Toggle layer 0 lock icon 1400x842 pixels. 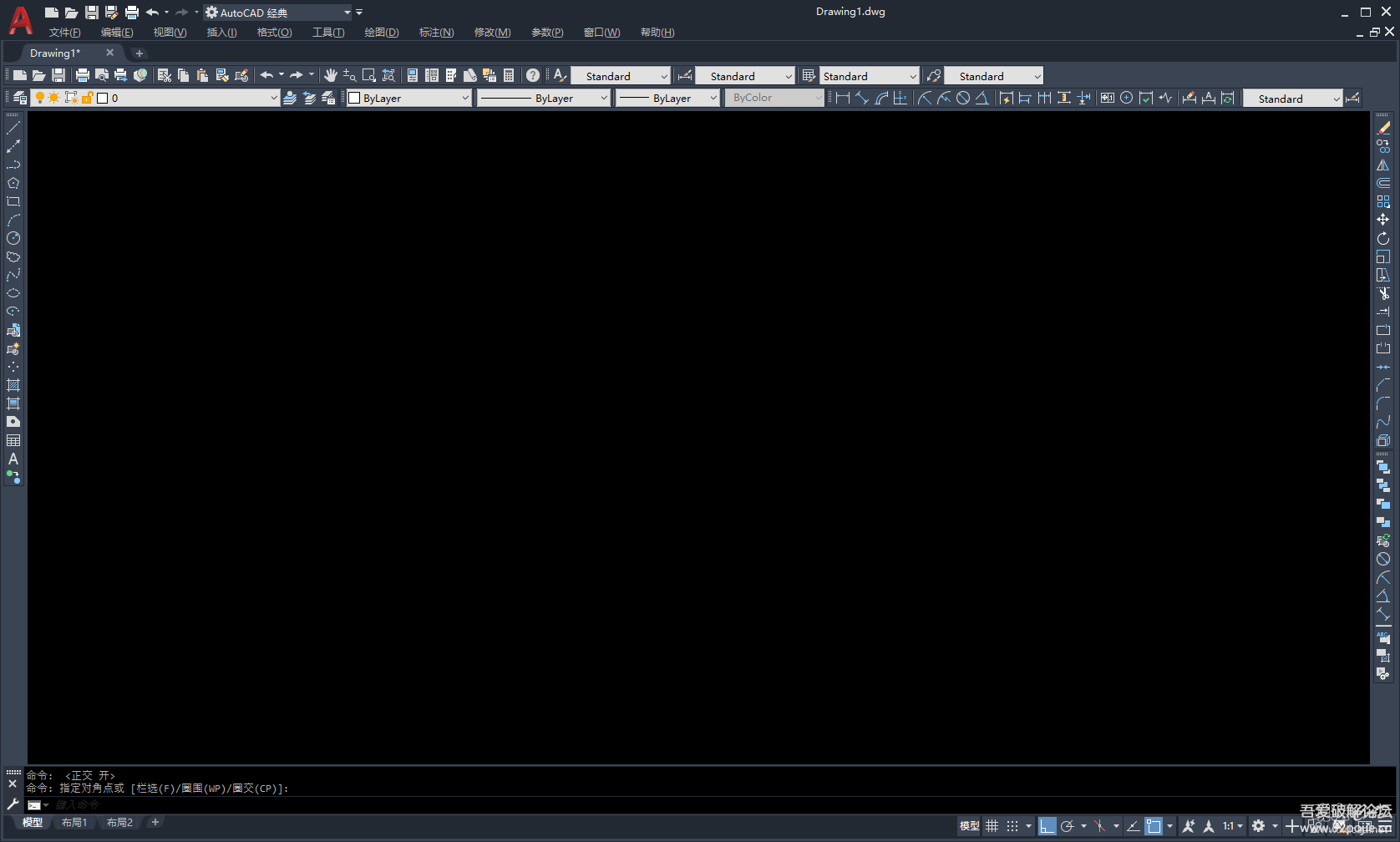(86, 98)
